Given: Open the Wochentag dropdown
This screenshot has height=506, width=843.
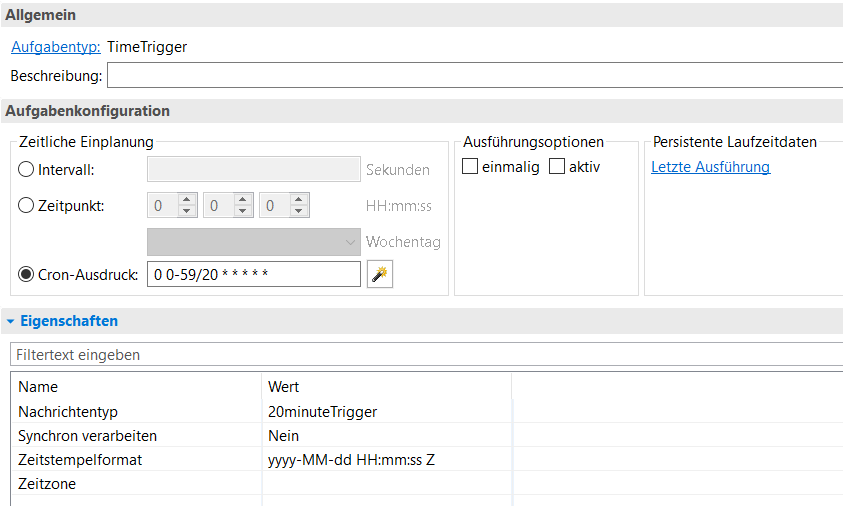Looking at the screenshot, I should pyautogui.click(x=254, y=242).
